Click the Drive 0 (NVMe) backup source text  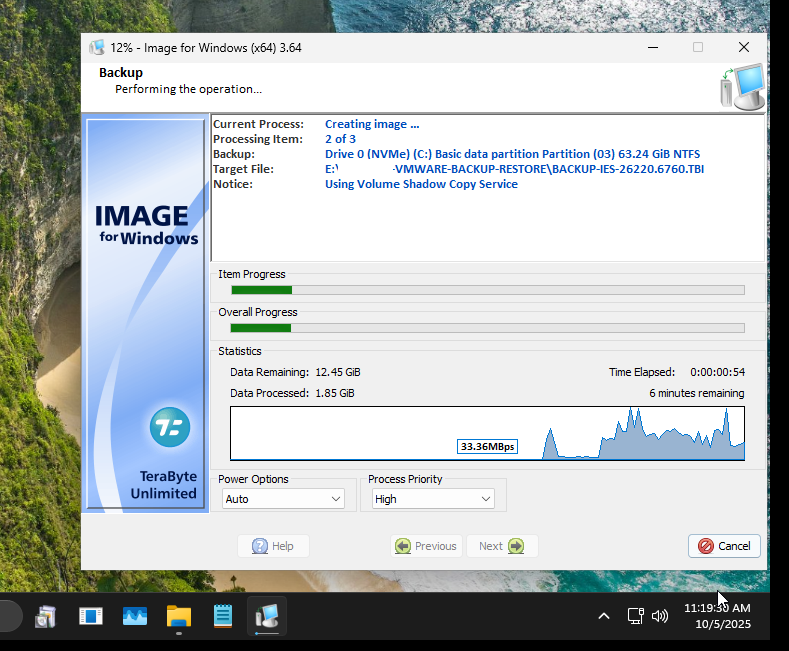point(512,154)
